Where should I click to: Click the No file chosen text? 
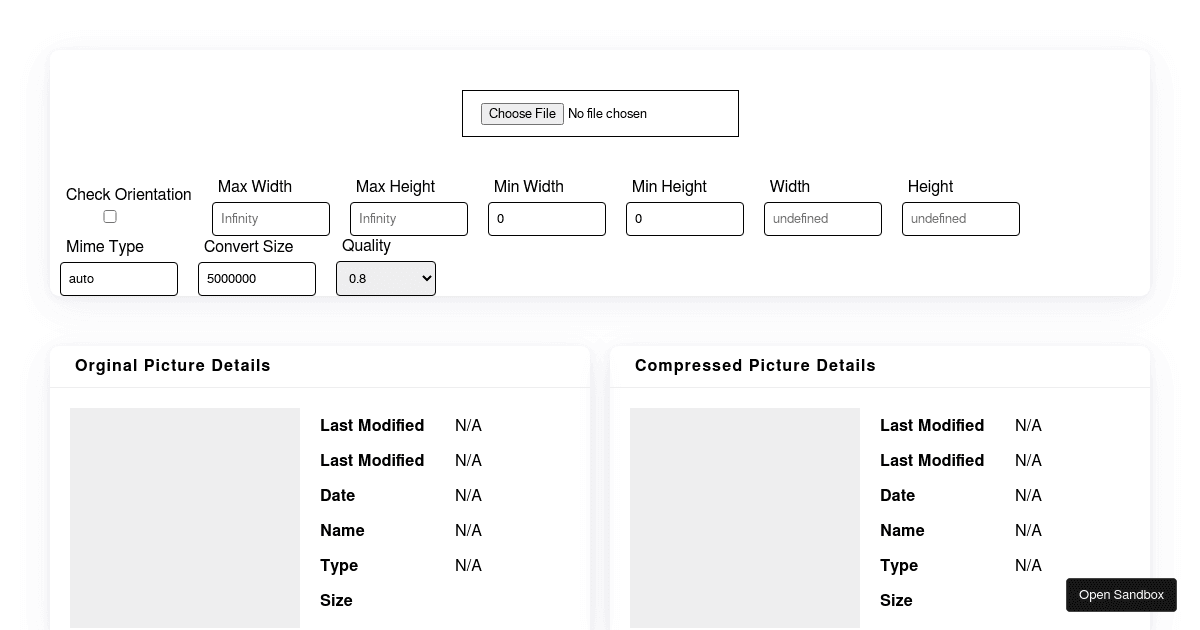[x=607, y=114]
